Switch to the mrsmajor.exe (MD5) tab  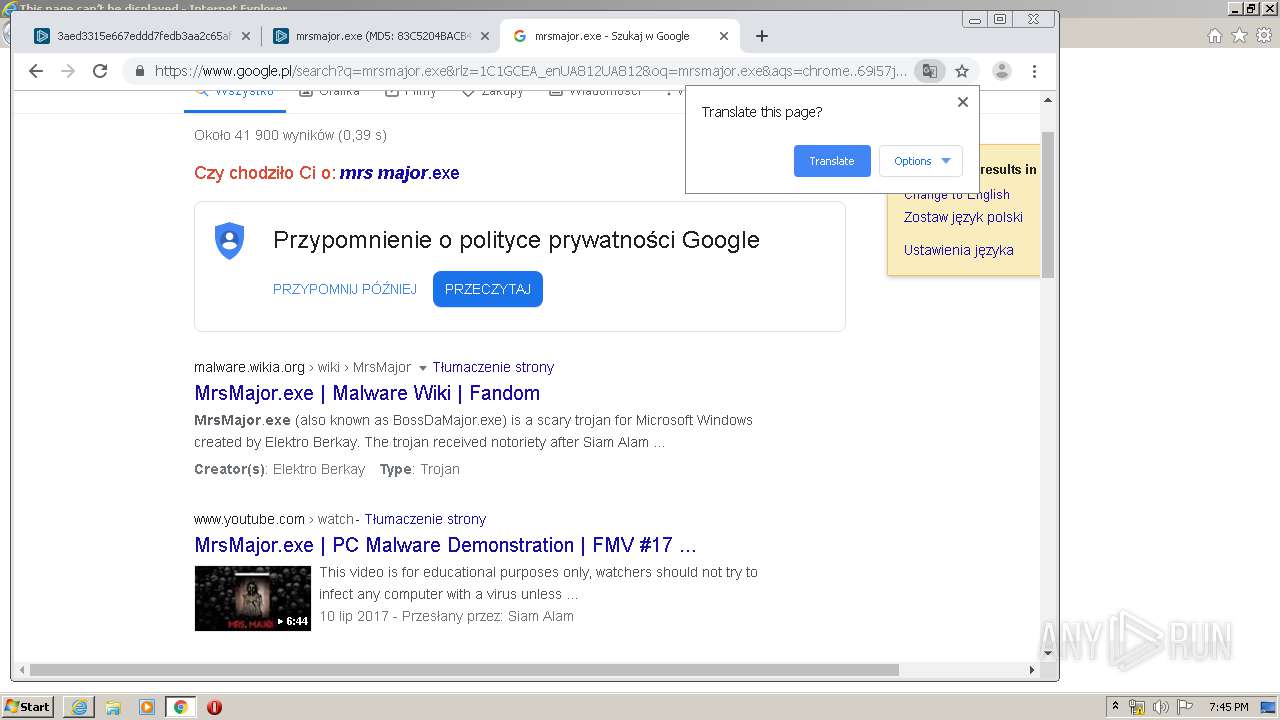click(x=383, y=36)
